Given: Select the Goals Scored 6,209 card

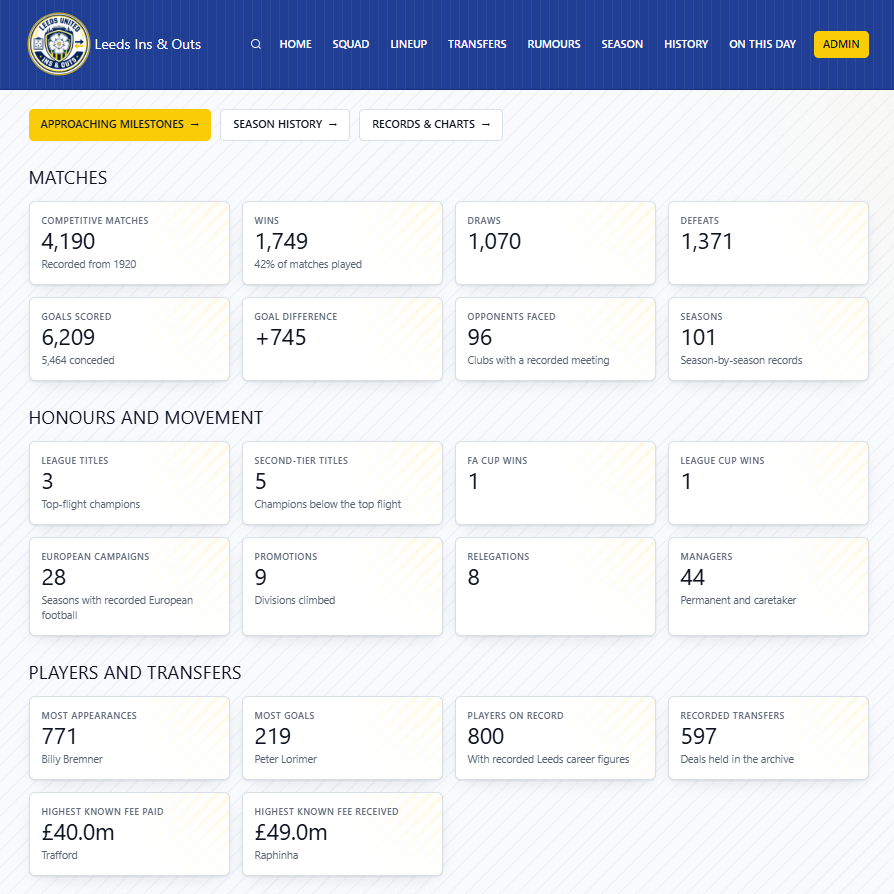Looking at the screenshot, I should (x=129, y=339).
